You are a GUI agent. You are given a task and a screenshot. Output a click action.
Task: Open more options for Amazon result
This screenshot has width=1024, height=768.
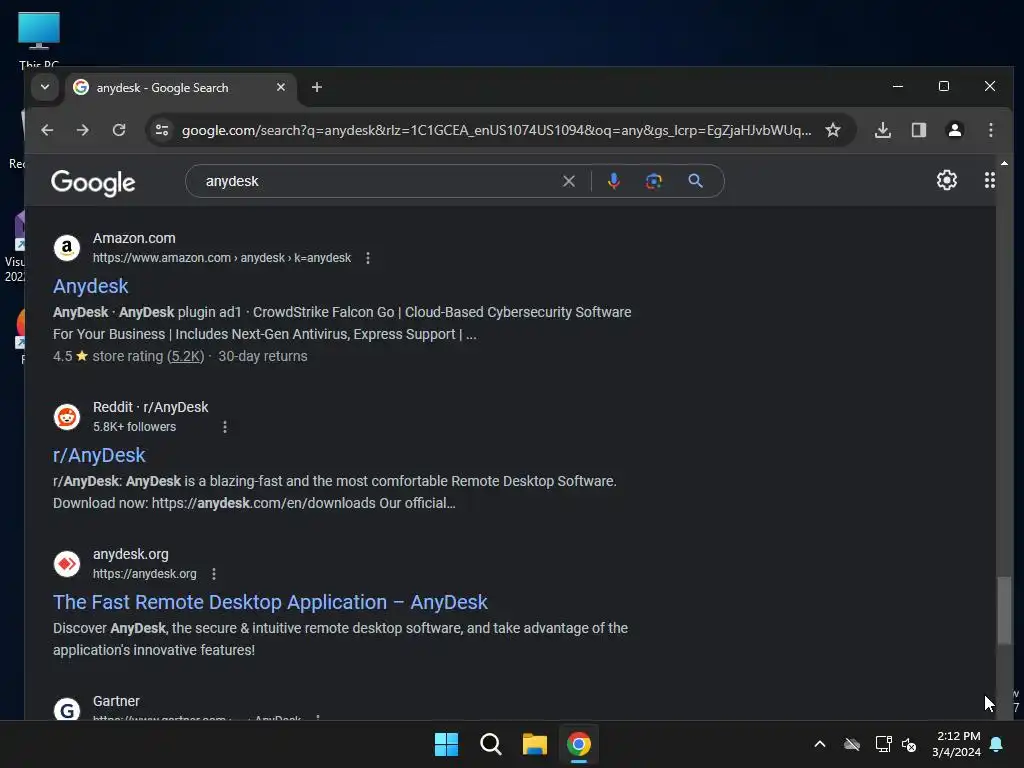point(368,258)
